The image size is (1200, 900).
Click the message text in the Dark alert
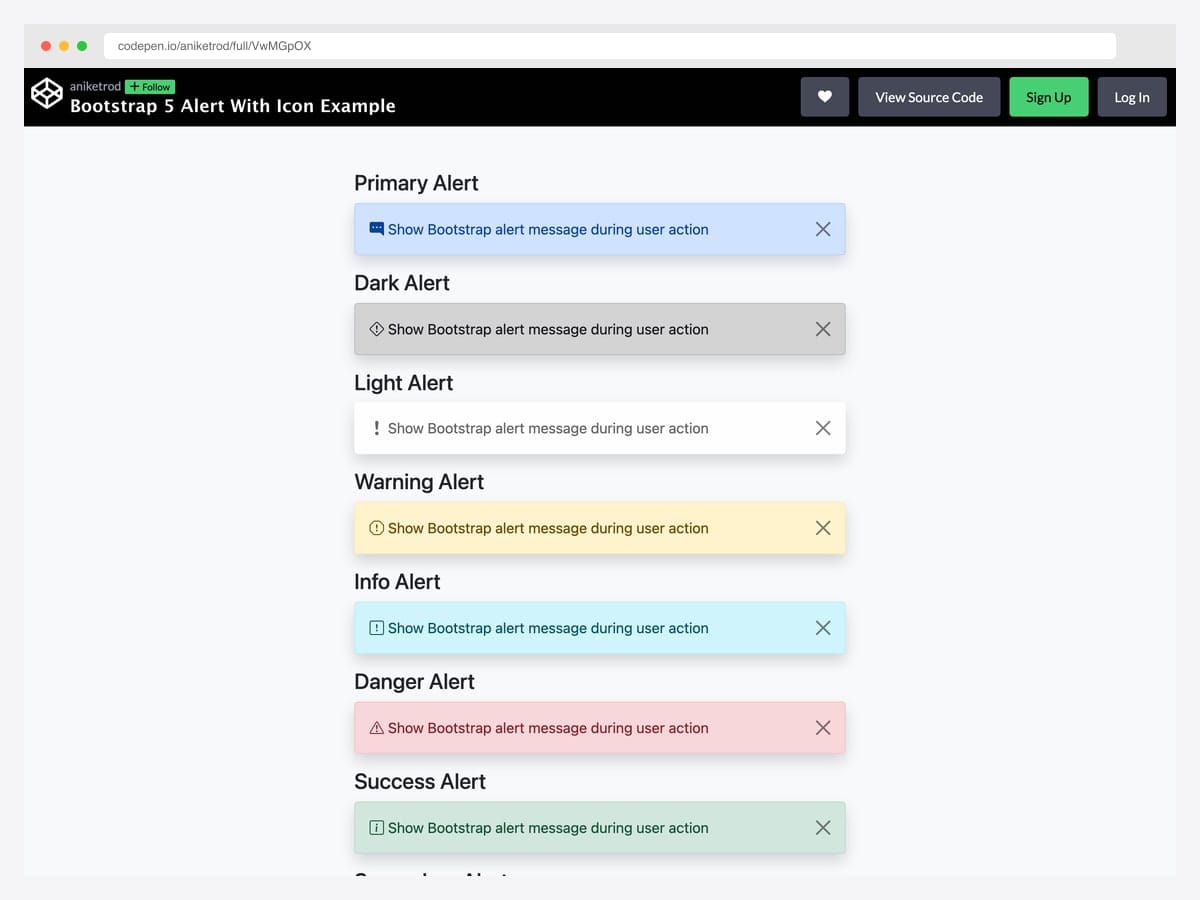click(x=548, y=329)
